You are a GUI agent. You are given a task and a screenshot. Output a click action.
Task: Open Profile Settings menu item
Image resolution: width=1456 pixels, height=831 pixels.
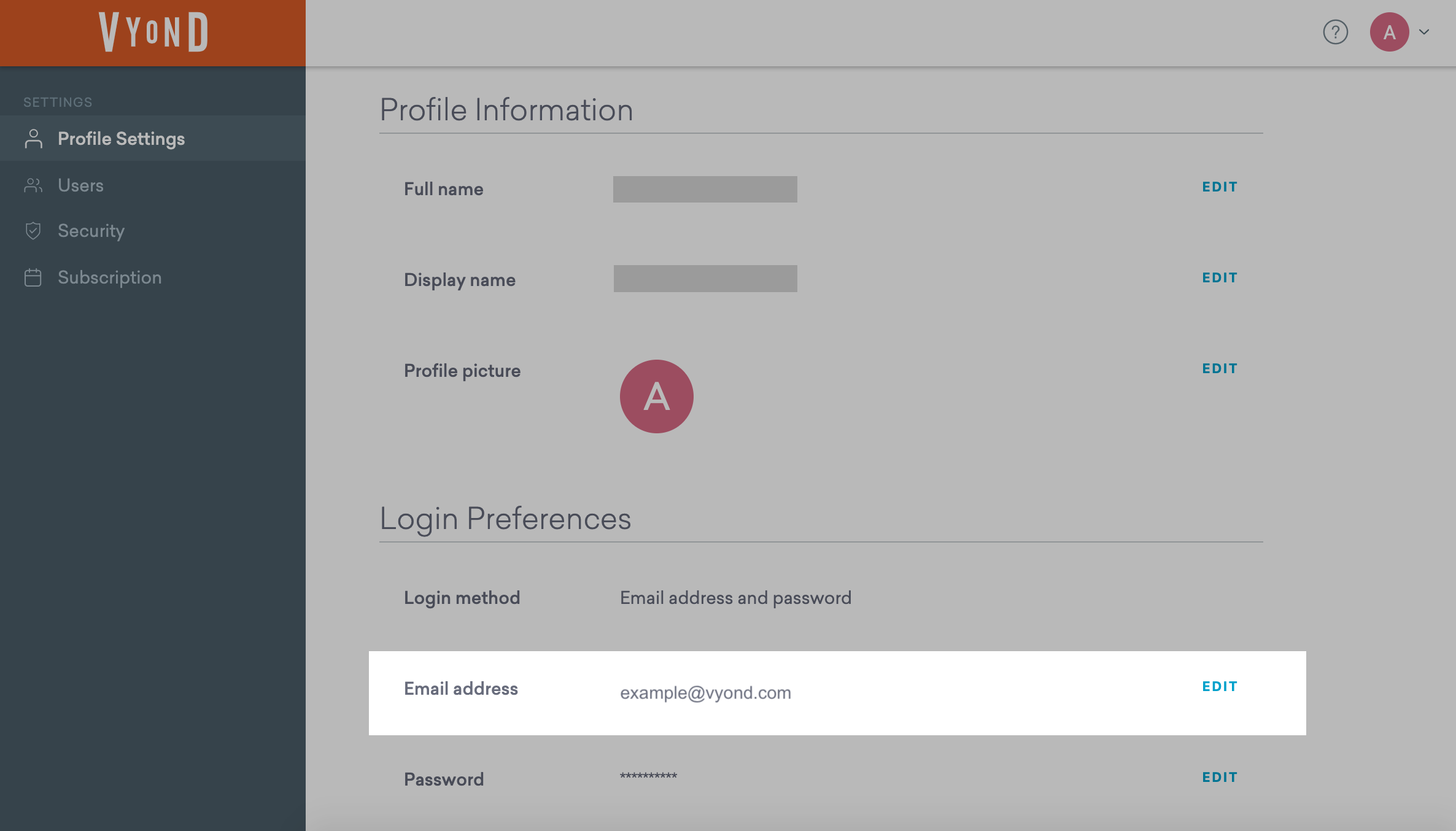[x=121, y=139]
